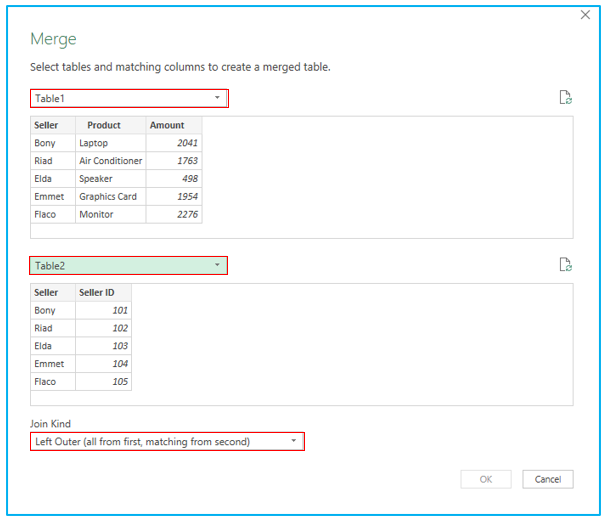Close the Merge dialog with the X
Viewport: 607px width, 521px height.
tap(585, 15)
